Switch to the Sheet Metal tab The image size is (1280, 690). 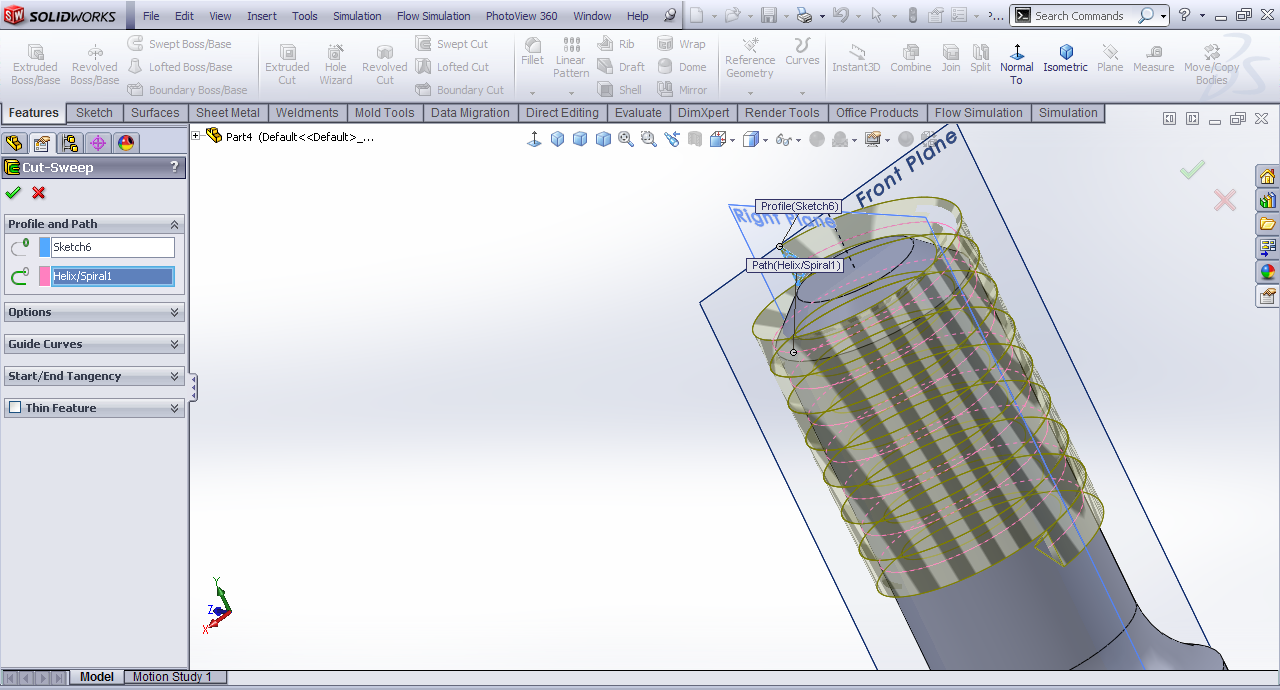point(227,113)
